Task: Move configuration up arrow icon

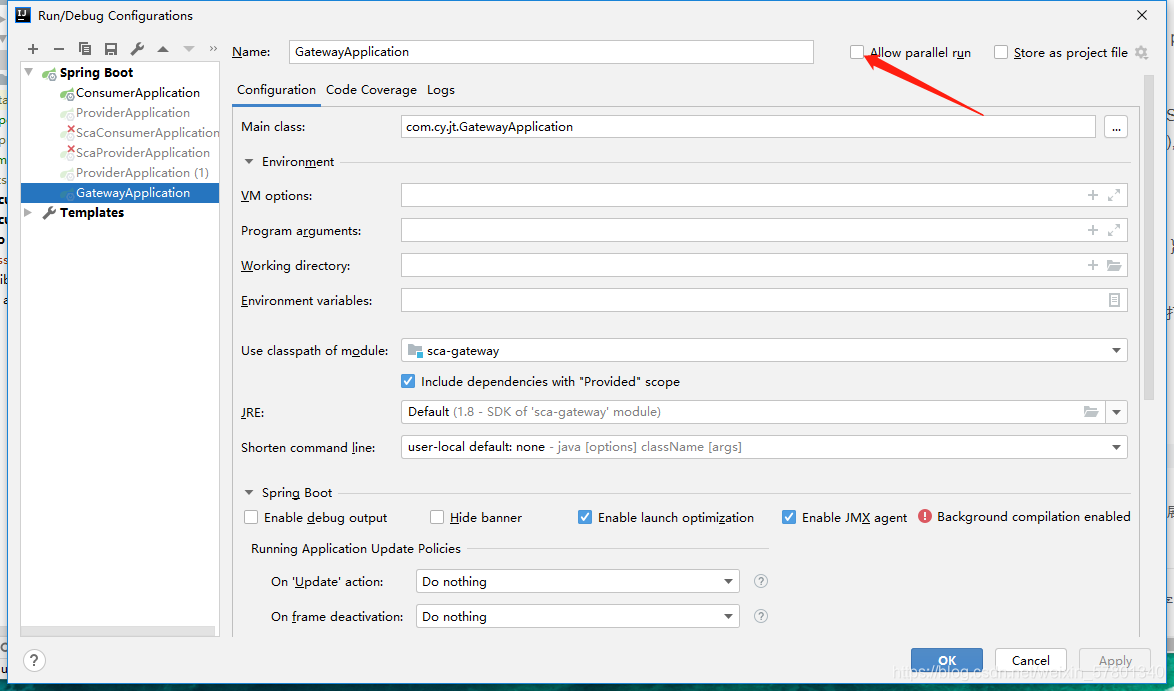Action: [162, 49]
